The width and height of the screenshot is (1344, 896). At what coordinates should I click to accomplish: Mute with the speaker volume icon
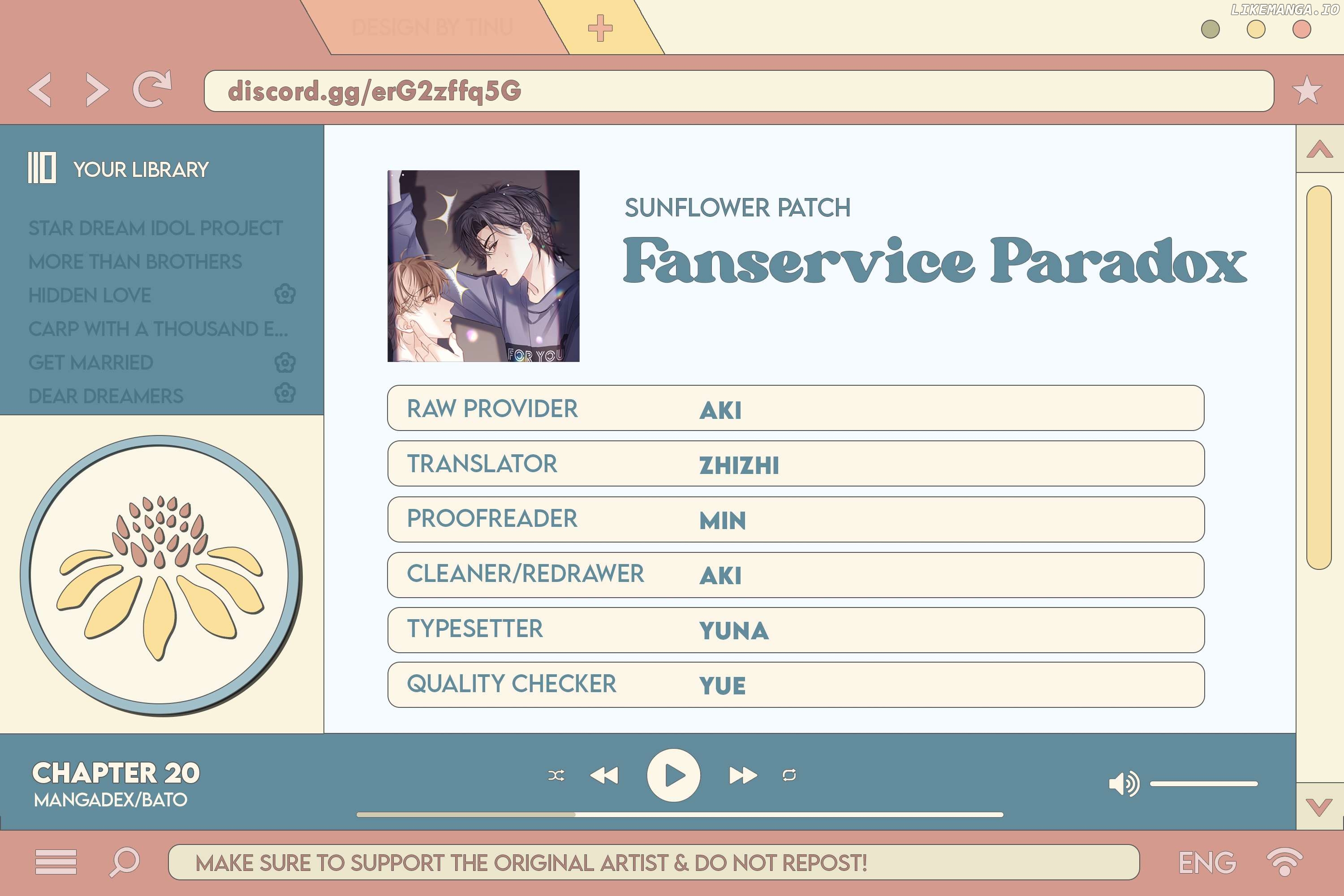click(1124, 784)
